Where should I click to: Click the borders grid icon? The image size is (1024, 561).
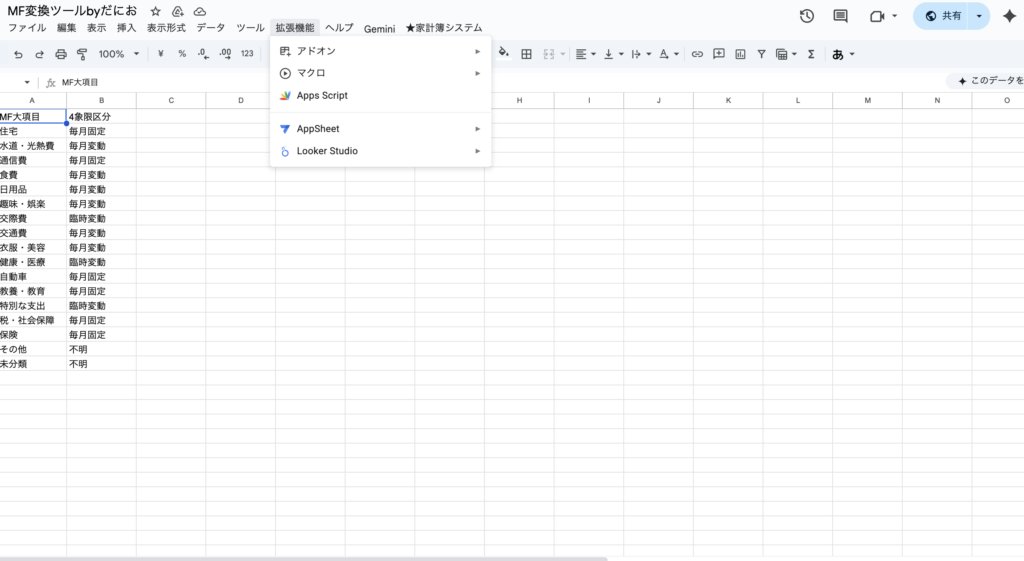[526, 54]
